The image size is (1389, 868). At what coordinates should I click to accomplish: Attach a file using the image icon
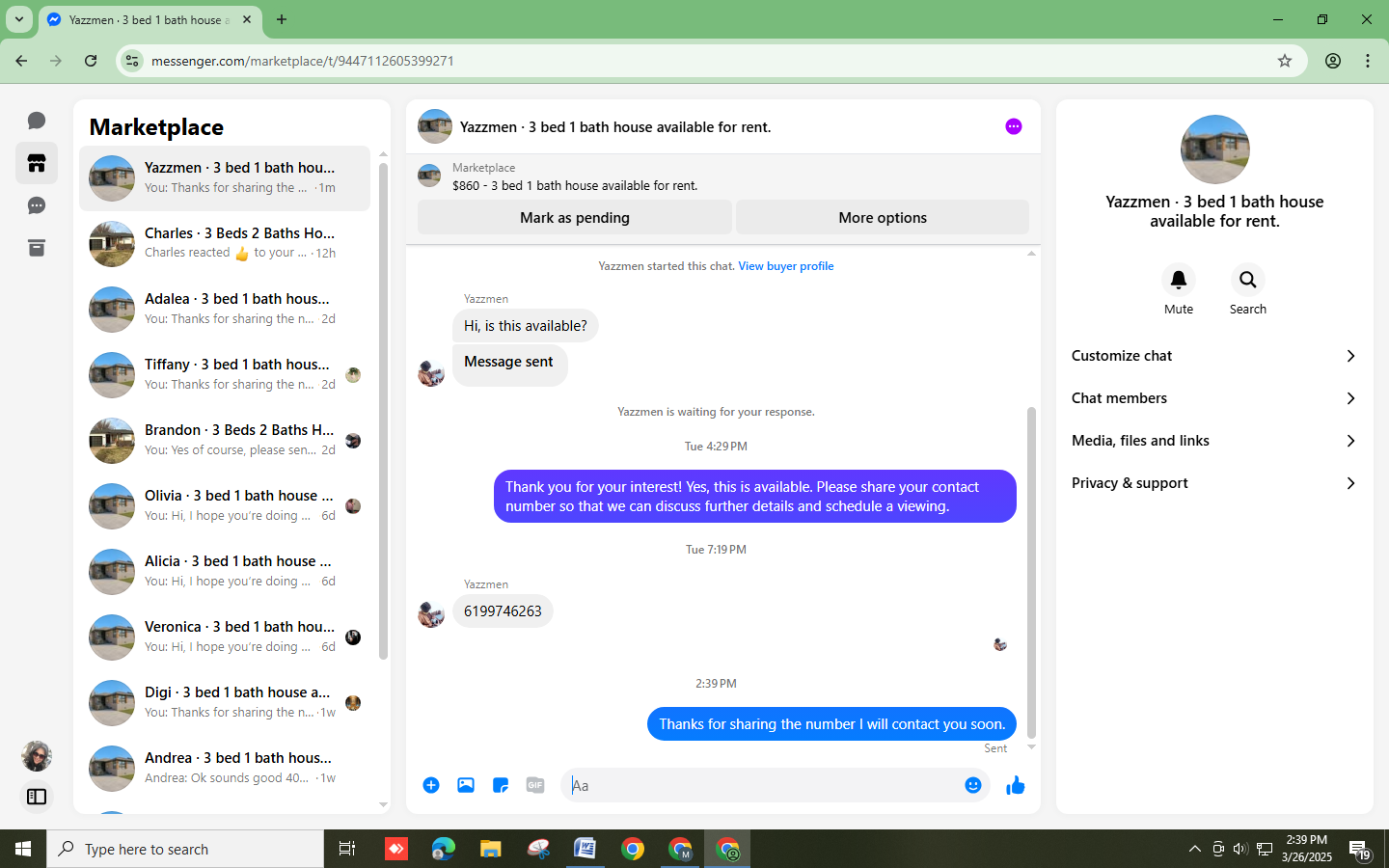click(x=466, y=785)
